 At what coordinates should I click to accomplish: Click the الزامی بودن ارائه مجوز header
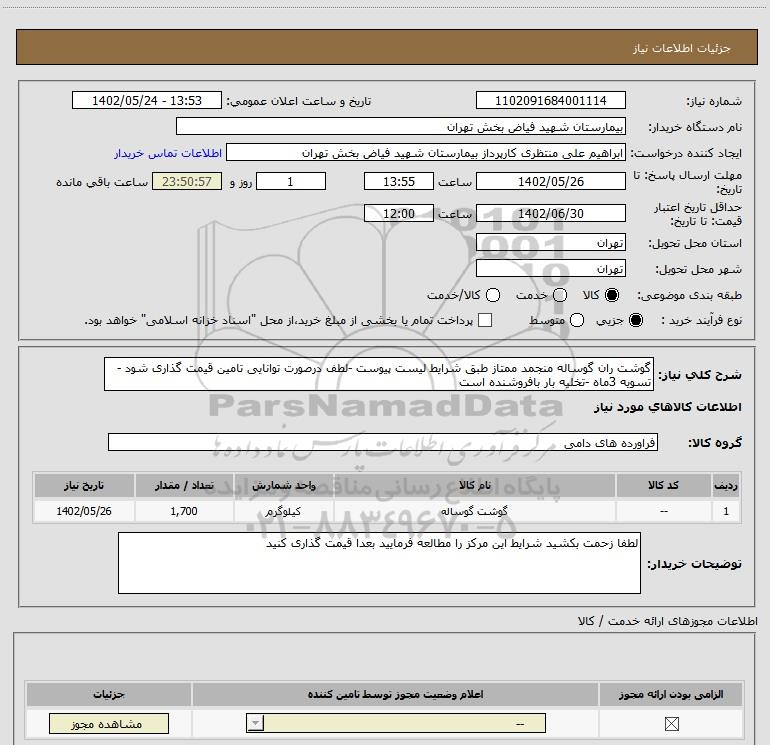point(671,694)
